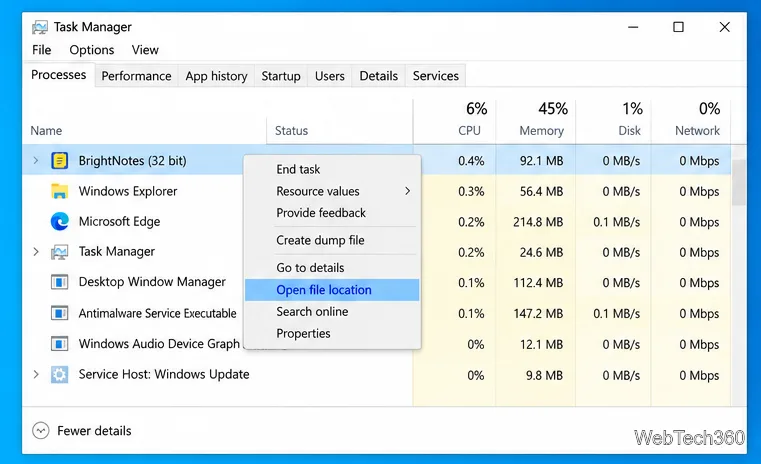Expand the BrightNotes process group

click(x=35, y=160)
